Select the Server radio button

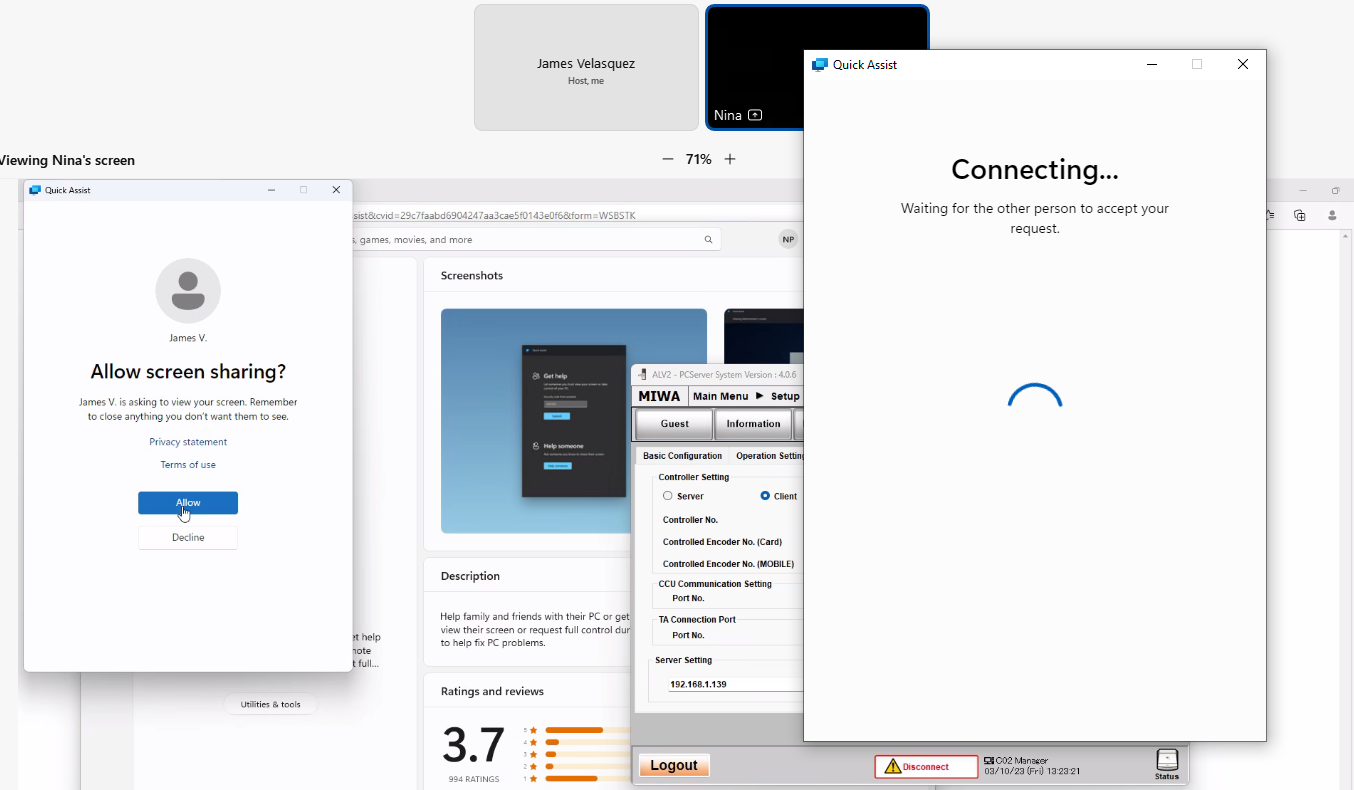point(668,496)
